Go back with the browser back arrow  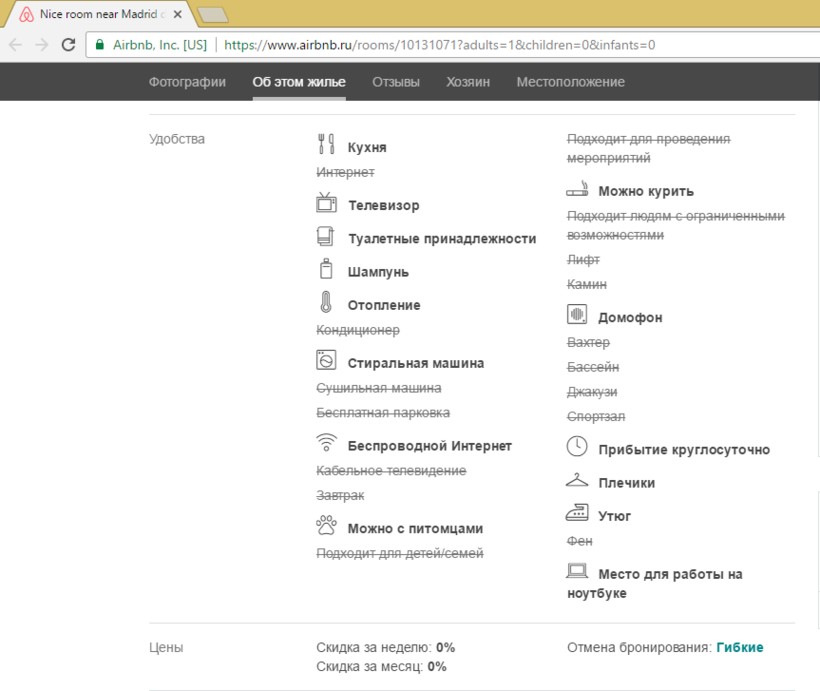[16, 44]
